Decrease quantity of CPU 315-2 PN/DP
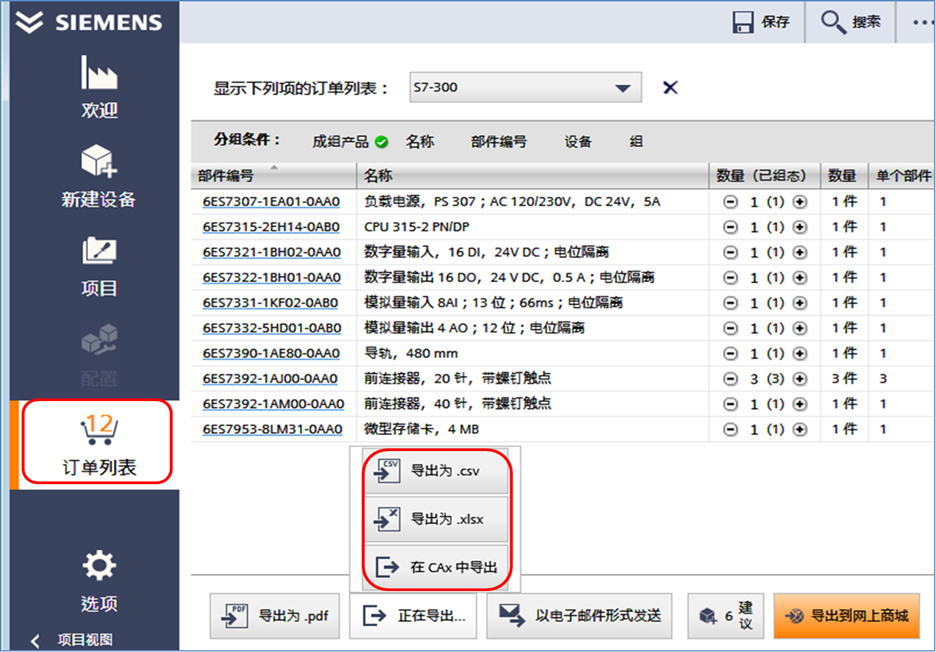 coord(730,227)
